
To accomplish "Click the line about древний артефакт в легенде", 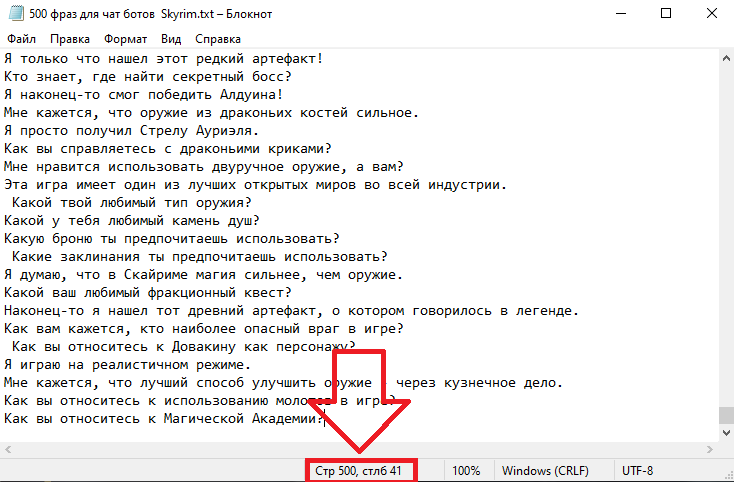I will (292, 311).
